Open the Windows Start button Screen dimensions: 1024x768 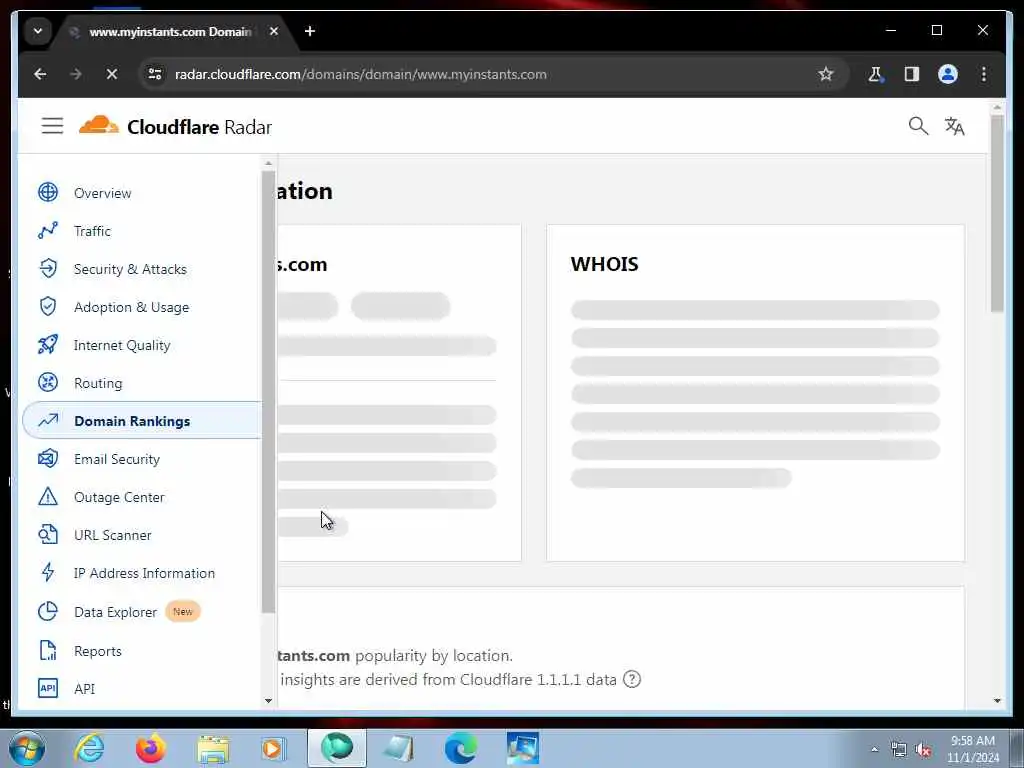(x=27, y=748)
